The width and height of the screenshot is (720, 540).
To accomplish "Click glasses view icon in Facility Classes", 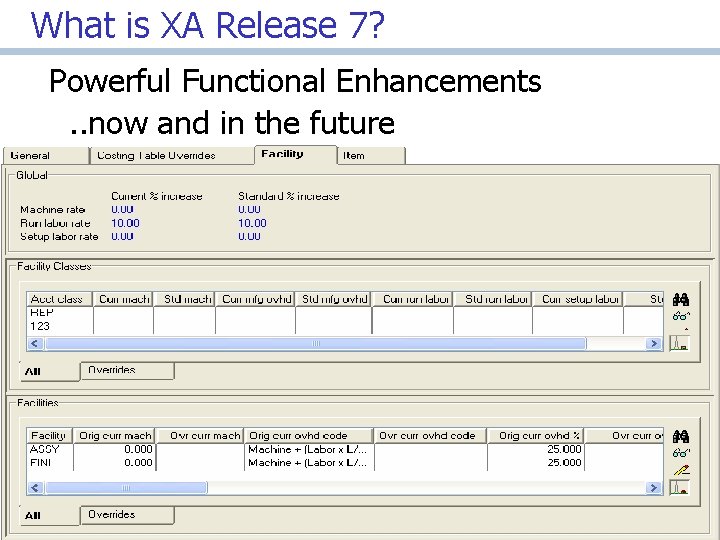I will click(681, 316).
